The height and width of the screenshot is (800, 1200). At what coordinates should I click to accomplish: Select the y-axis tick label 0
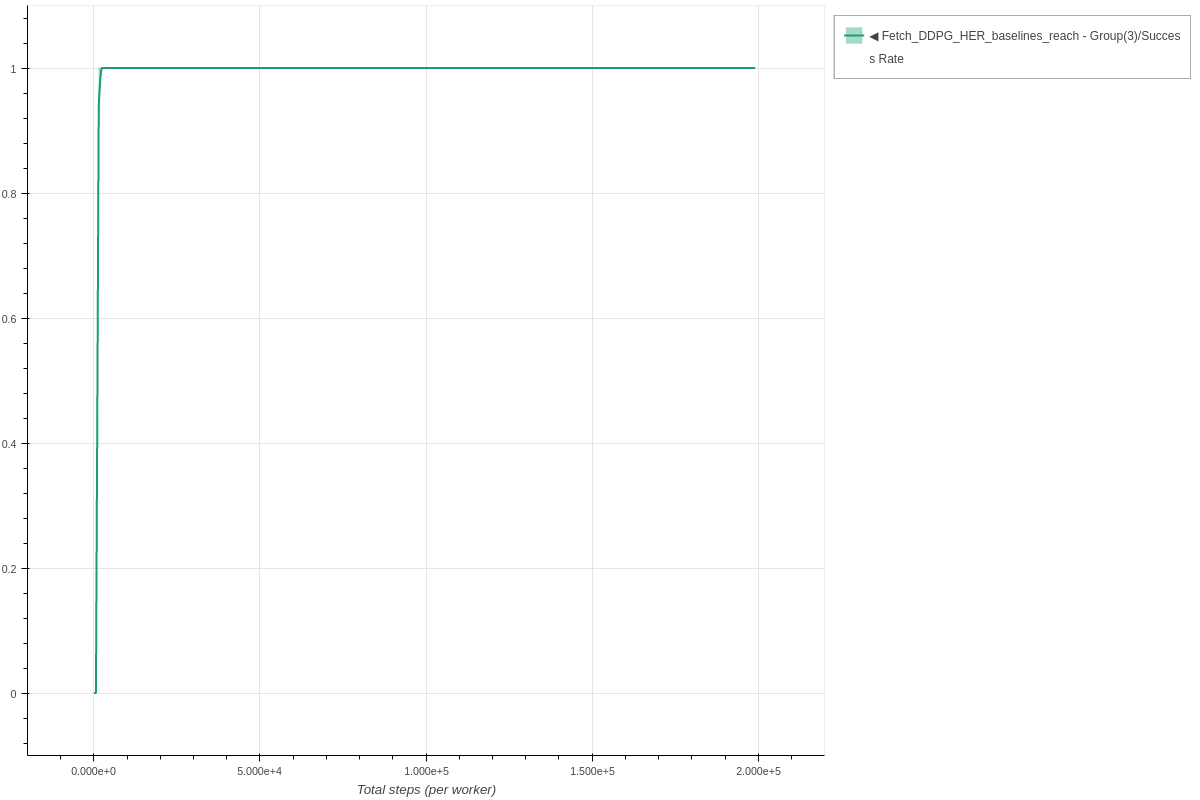(13, 694)
